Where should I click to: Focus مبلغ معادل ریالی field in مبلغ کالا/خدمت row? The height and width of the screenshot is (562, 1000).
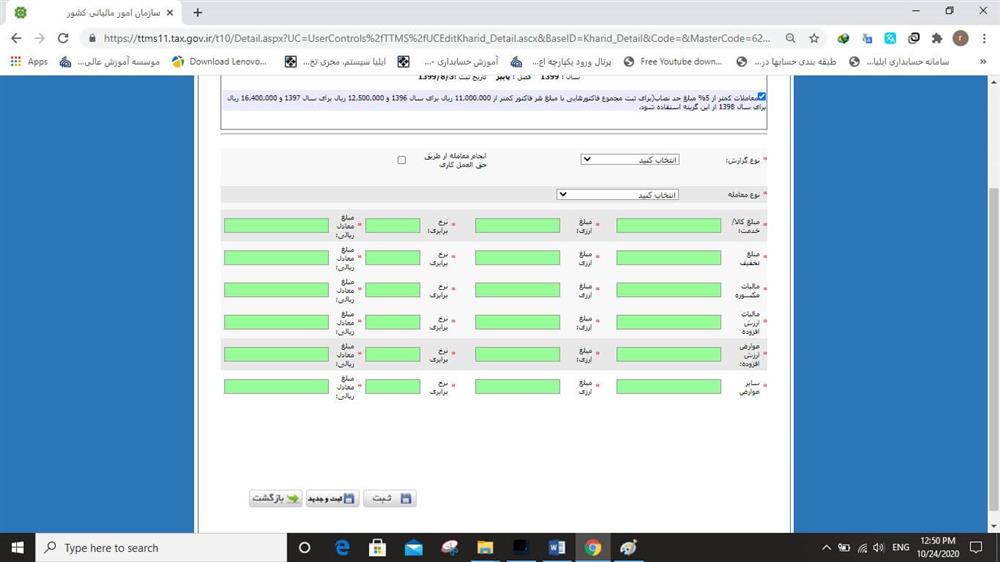pos(276,225)
